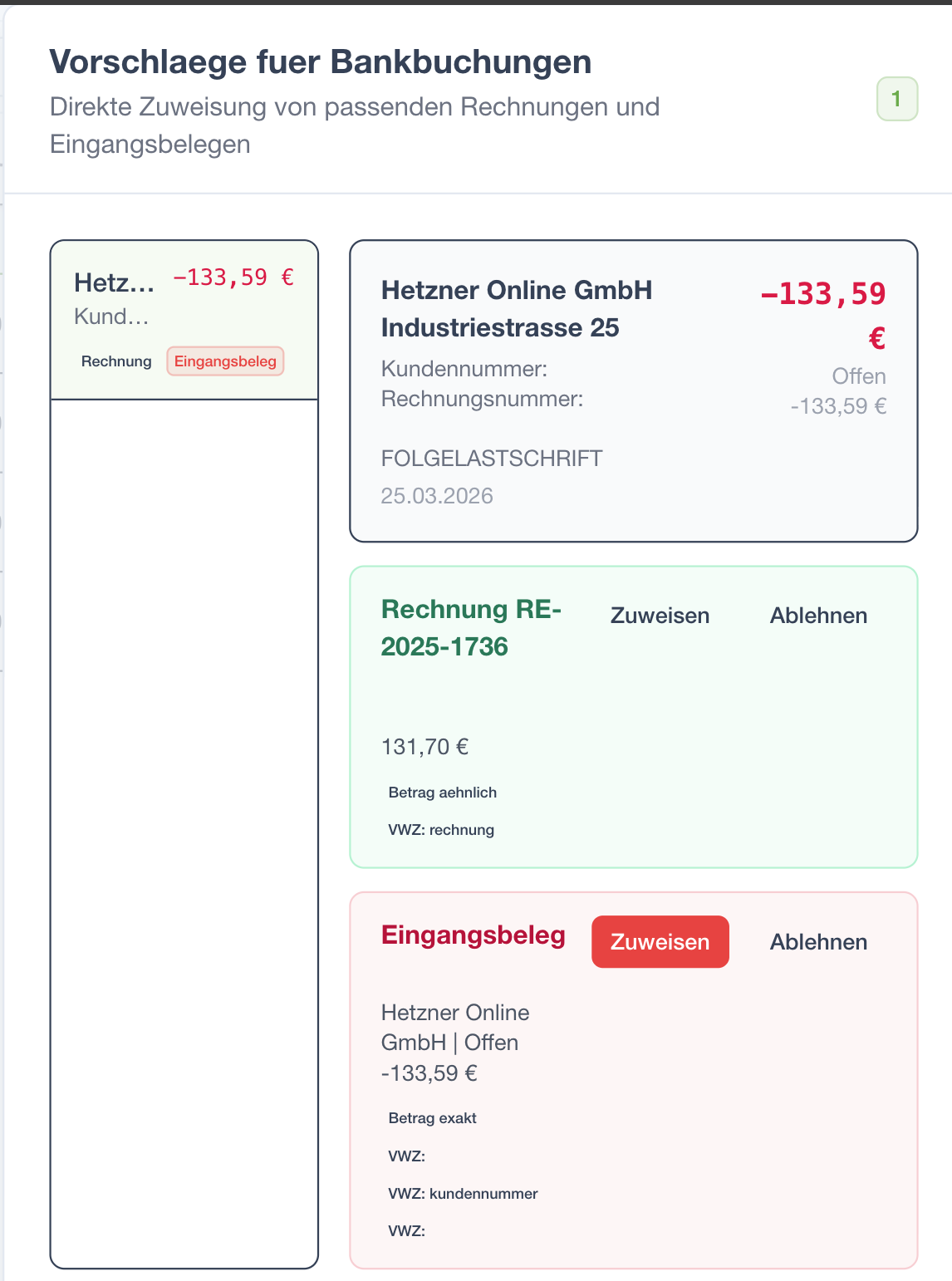Select the Hetzner booking in the left list
The height and width of the screenshot is (1281, 952).
point(184,321)
